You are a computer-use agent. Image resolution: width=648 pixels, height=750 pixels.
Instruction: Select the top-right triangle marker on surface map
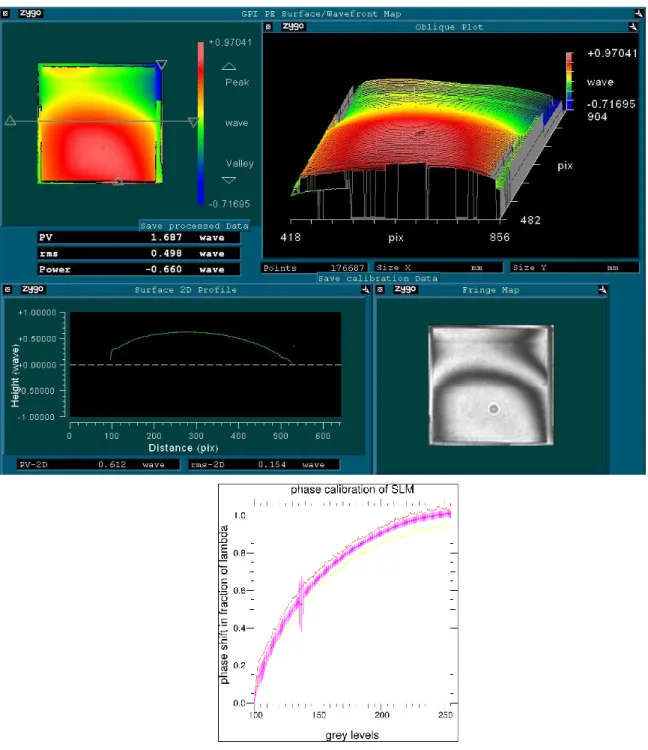161,65
